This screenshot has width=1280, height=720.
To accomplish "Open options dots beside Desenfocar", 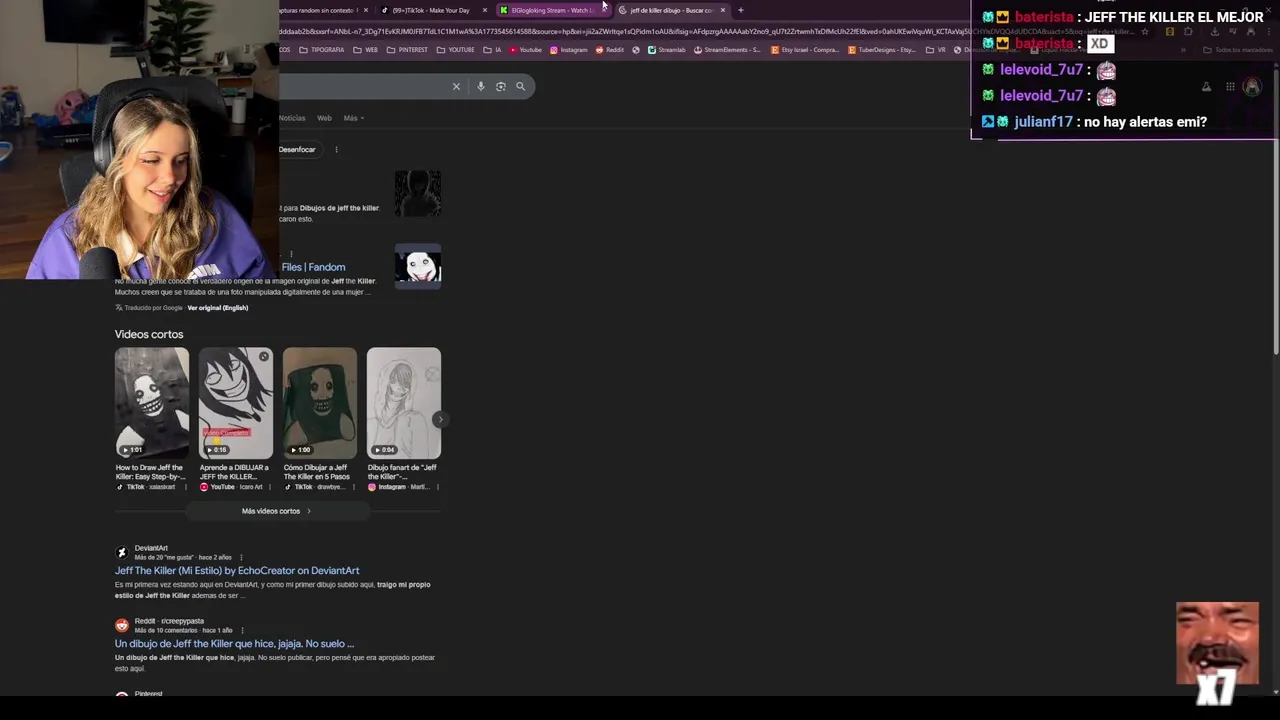I will 336,149.
